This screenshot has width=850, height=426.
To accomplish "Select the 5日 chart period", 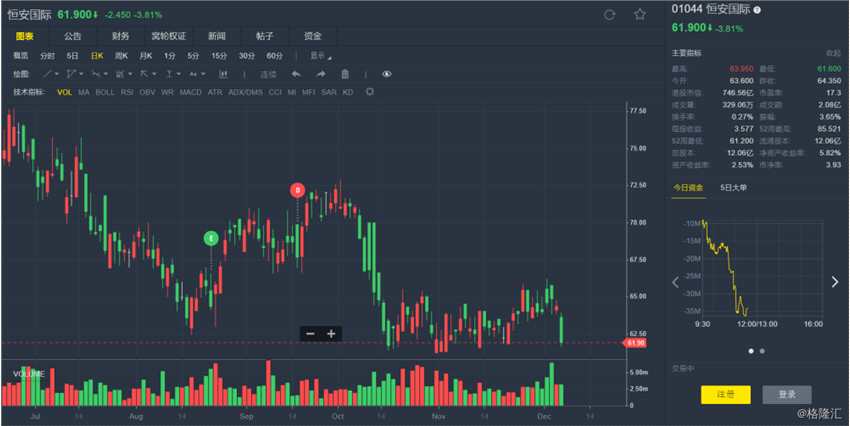I will 73,56.
